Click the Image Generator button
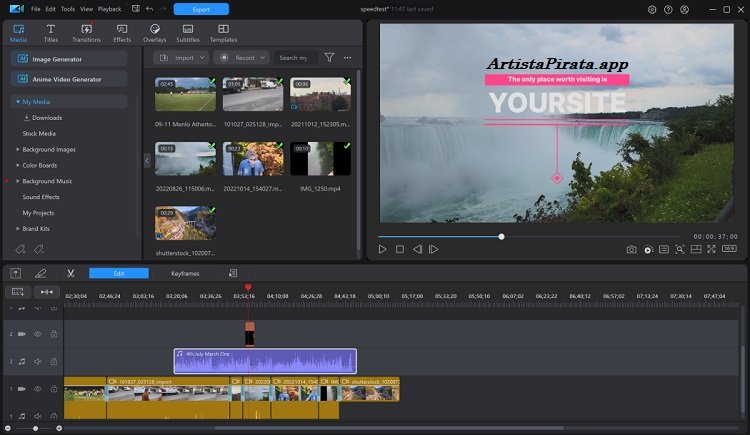 click(69, 59)
